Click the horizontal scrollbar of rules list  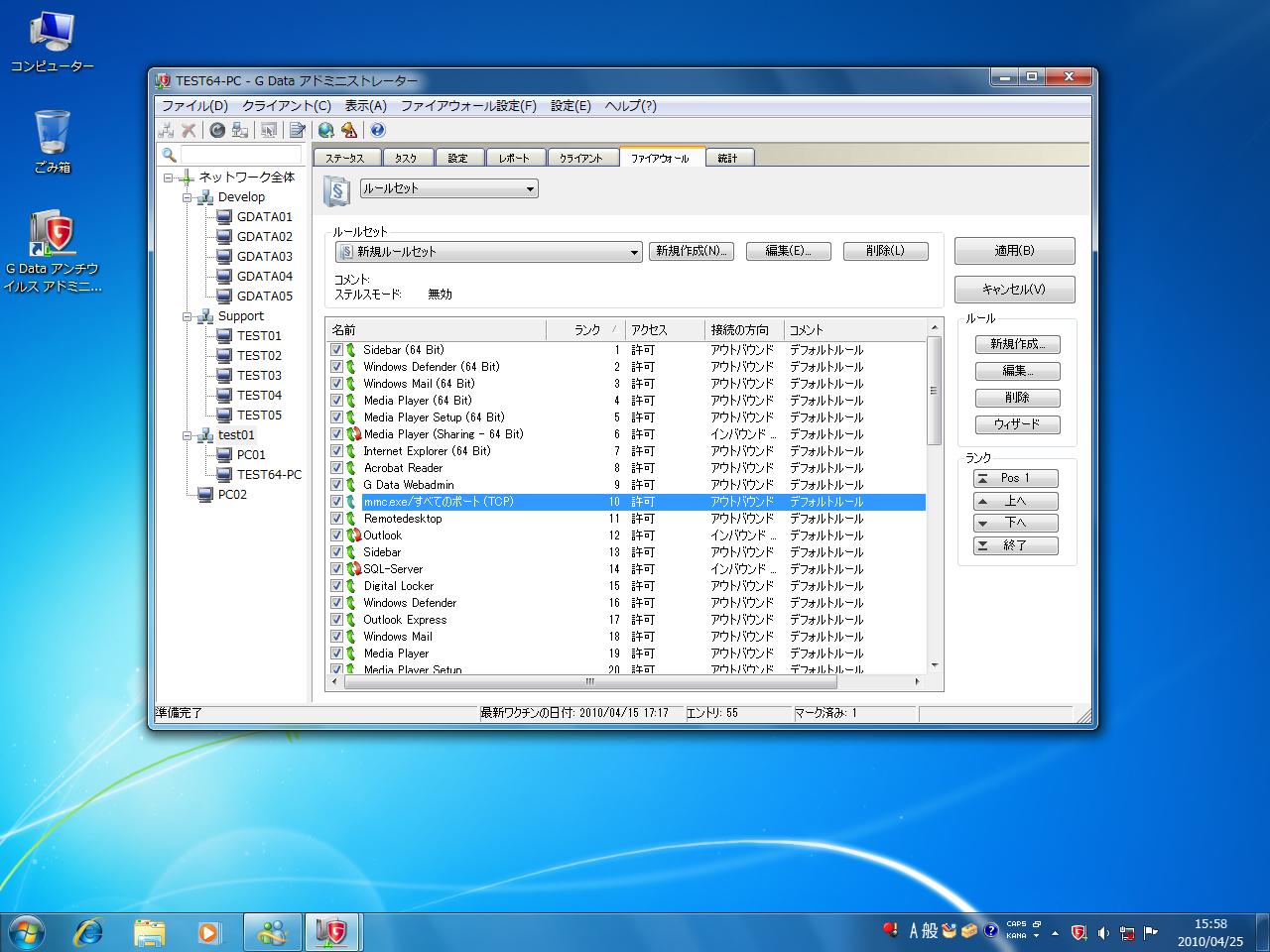(589, 682)
